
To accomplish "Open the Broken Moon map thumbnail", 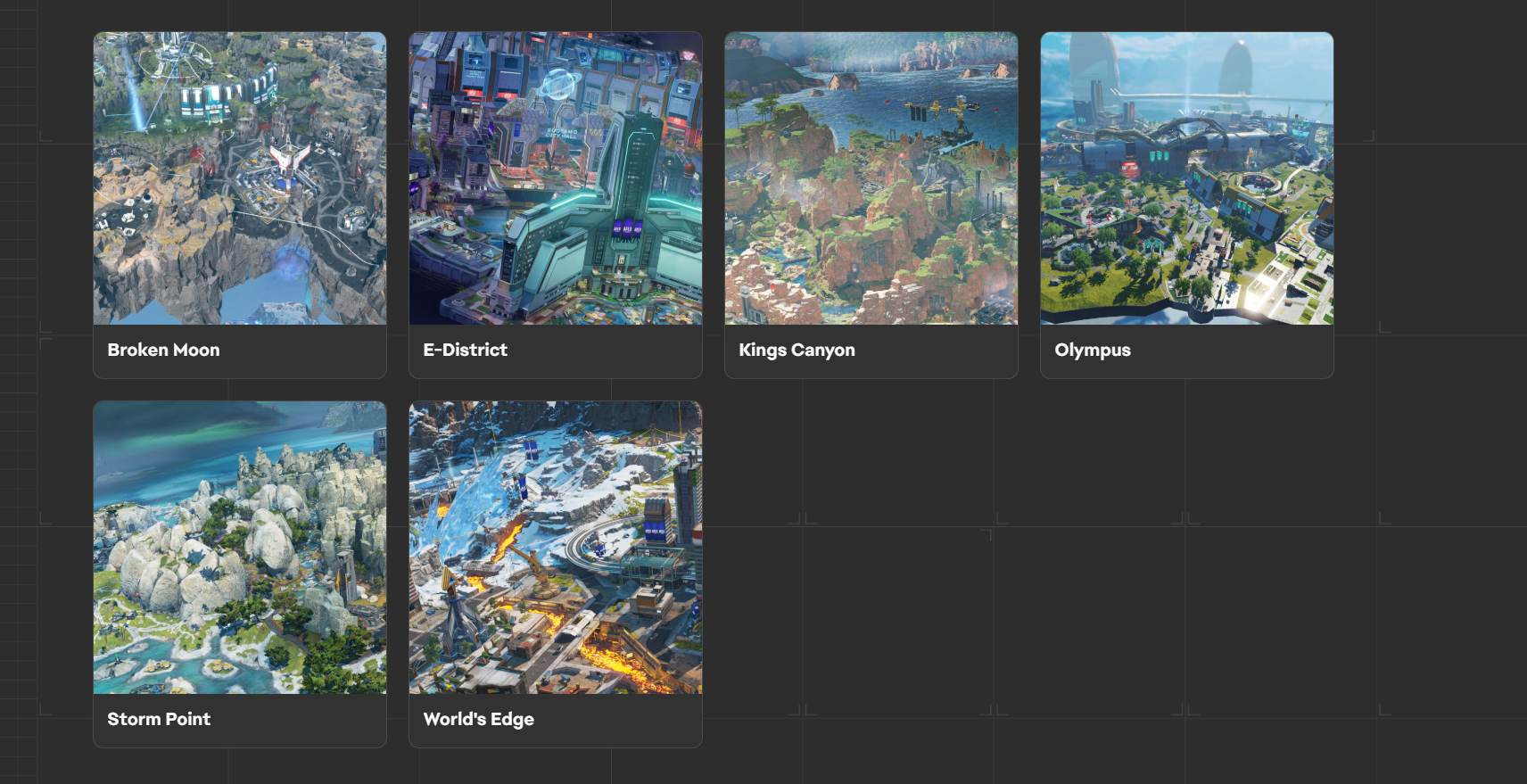I will [x=240, y=178].
